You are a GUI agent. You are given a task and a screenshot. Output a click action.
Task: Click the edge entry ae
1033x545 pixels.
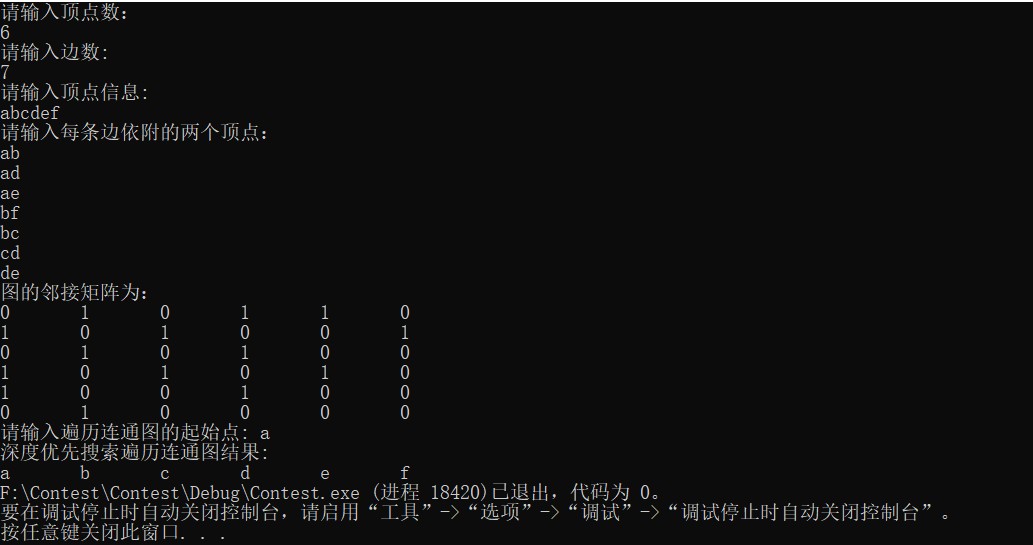coord(10,193)
